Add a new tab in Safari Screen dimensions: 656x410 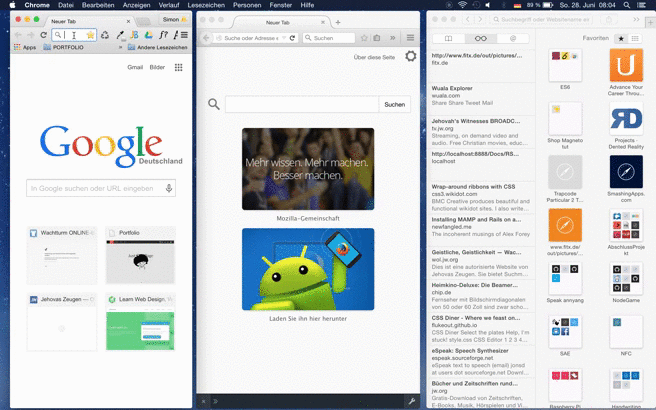point(651,23)
